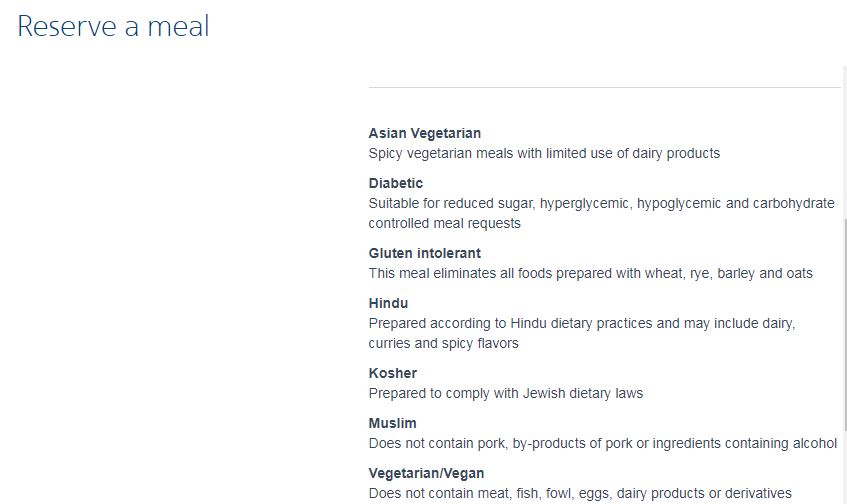
Task: Click the Reserve a meal page title
Action: (x=113, y=26)
